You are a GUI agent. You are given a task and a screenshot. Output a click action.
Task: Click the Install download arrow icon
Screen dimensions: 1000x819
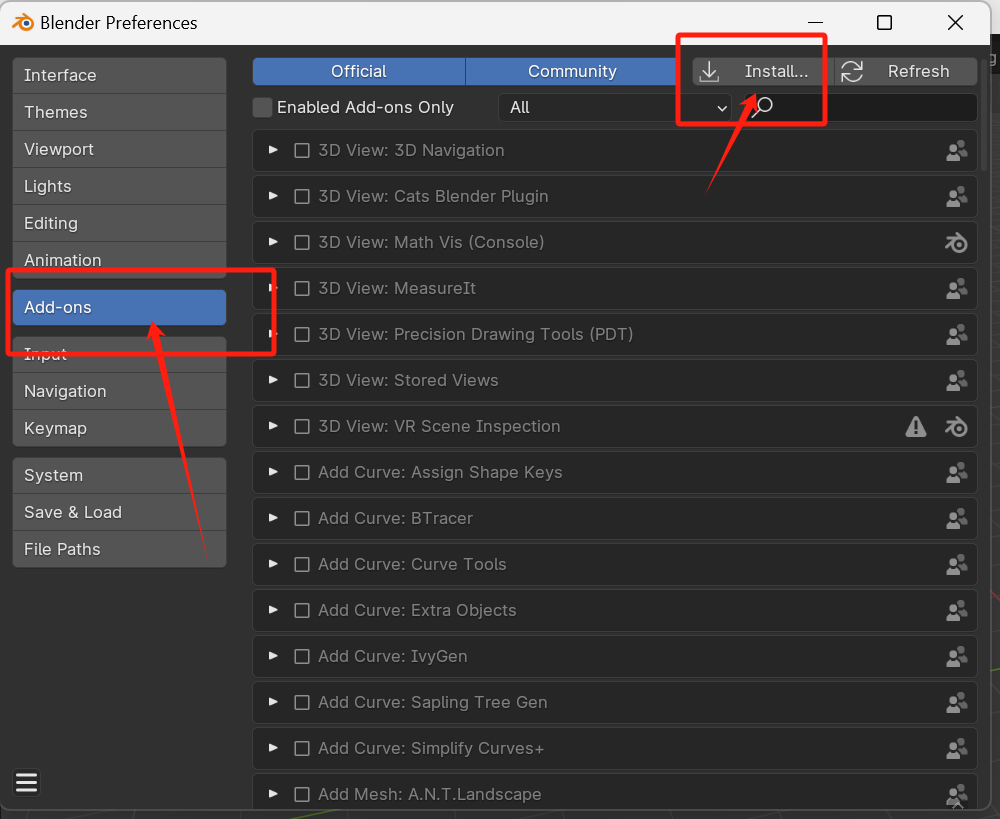pos(709,71)
